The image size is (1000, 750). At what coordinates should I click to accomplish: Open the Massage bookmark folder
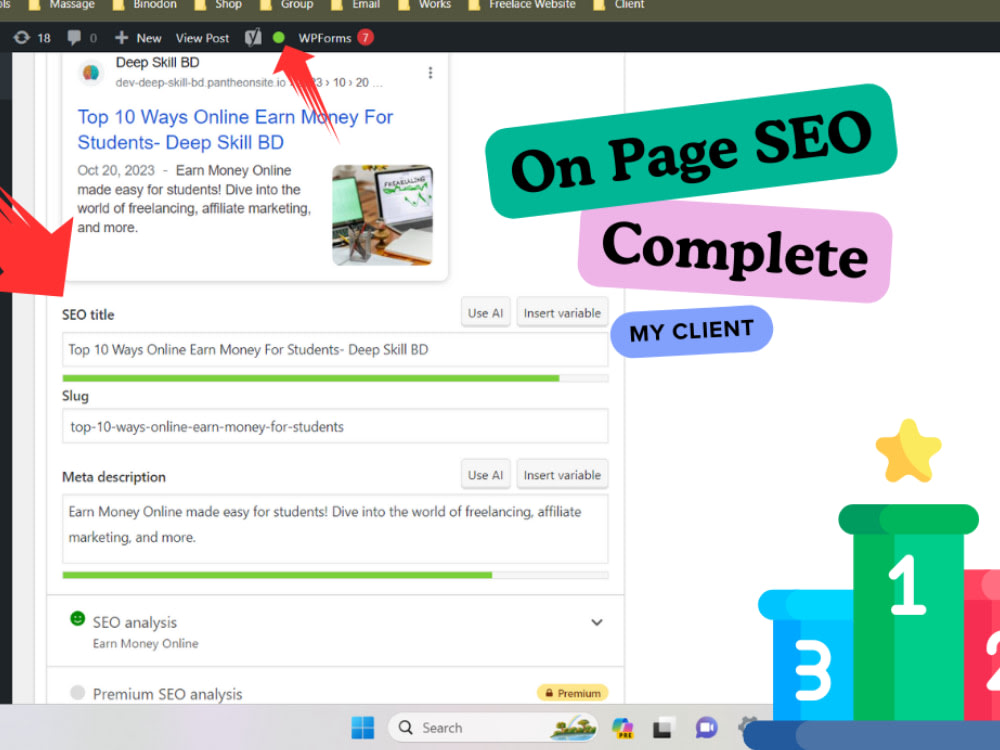(x=61, y=5)
